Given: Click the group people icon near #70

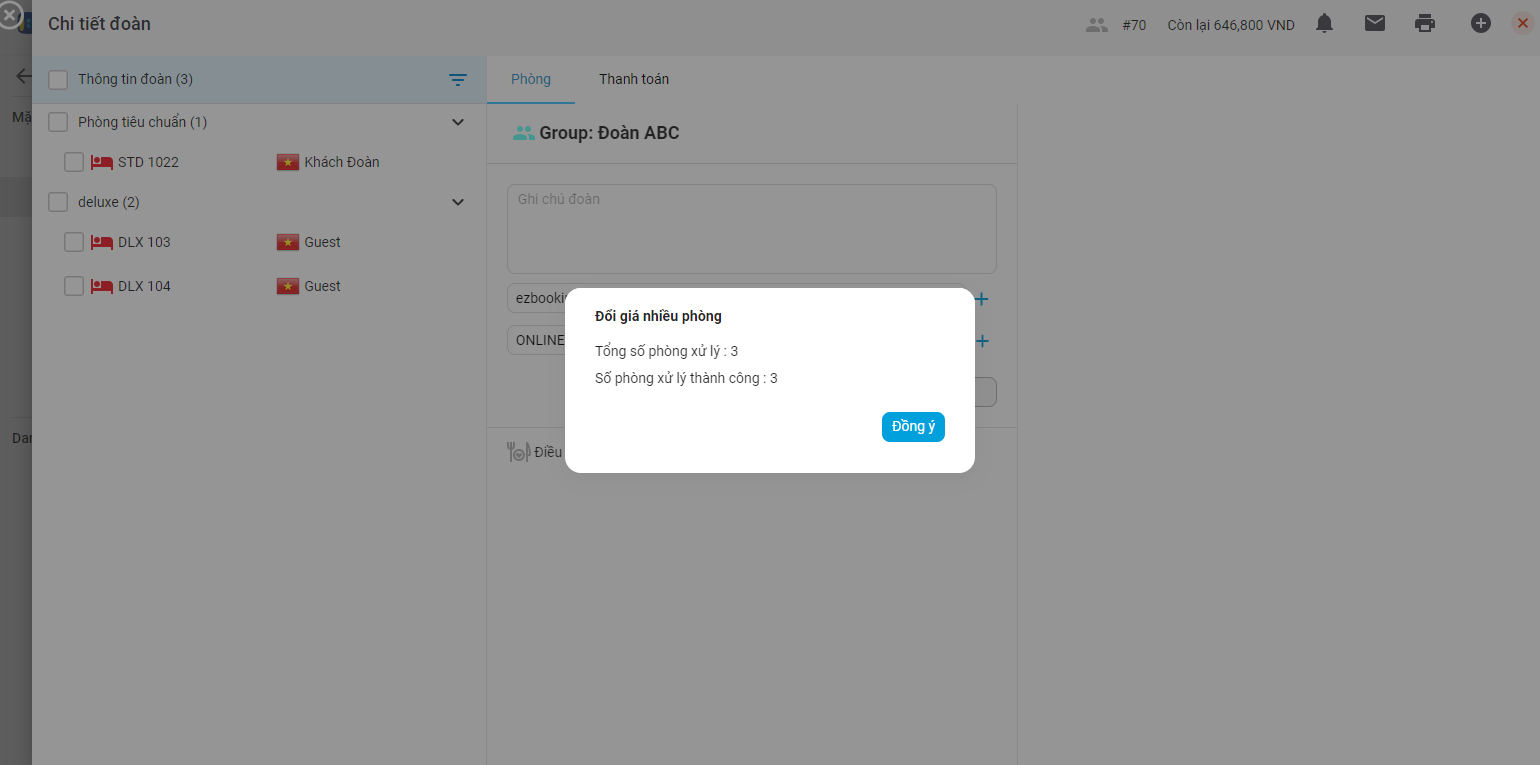Looking at the screenshot, I should [1097, 25].
